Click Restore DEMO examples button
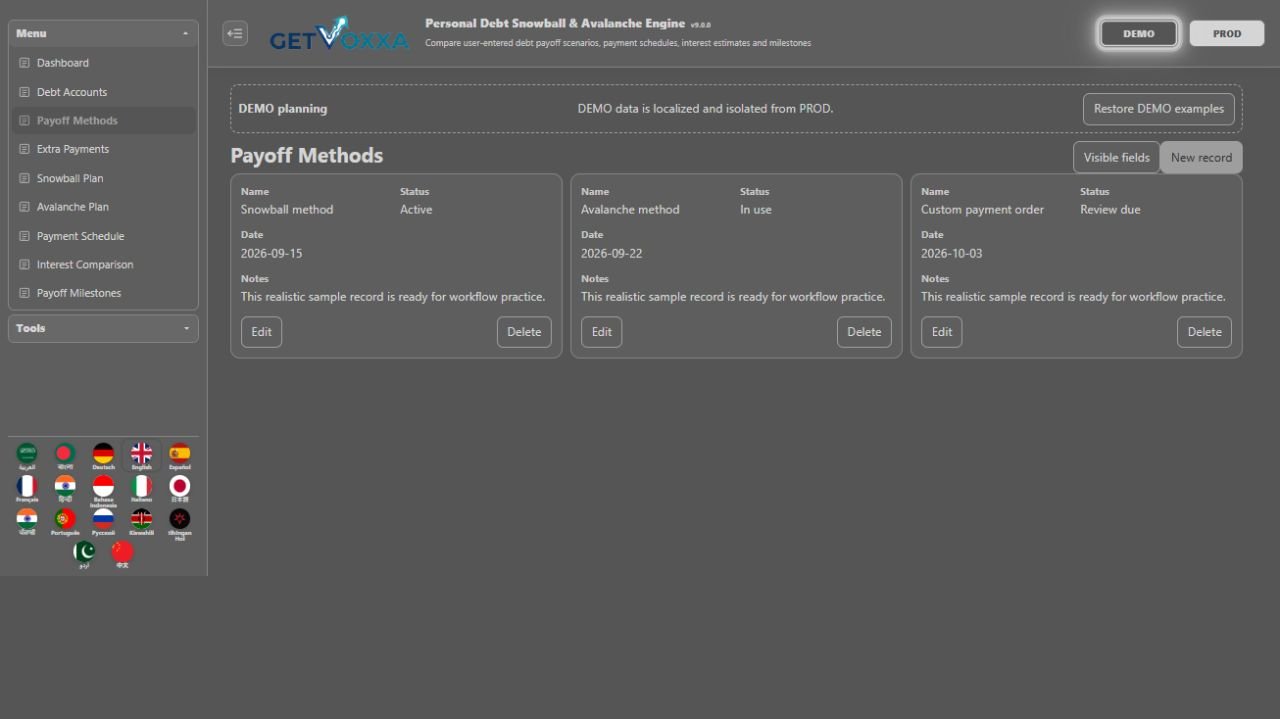Screen dimensions: 1280x719 point(1158,109)
